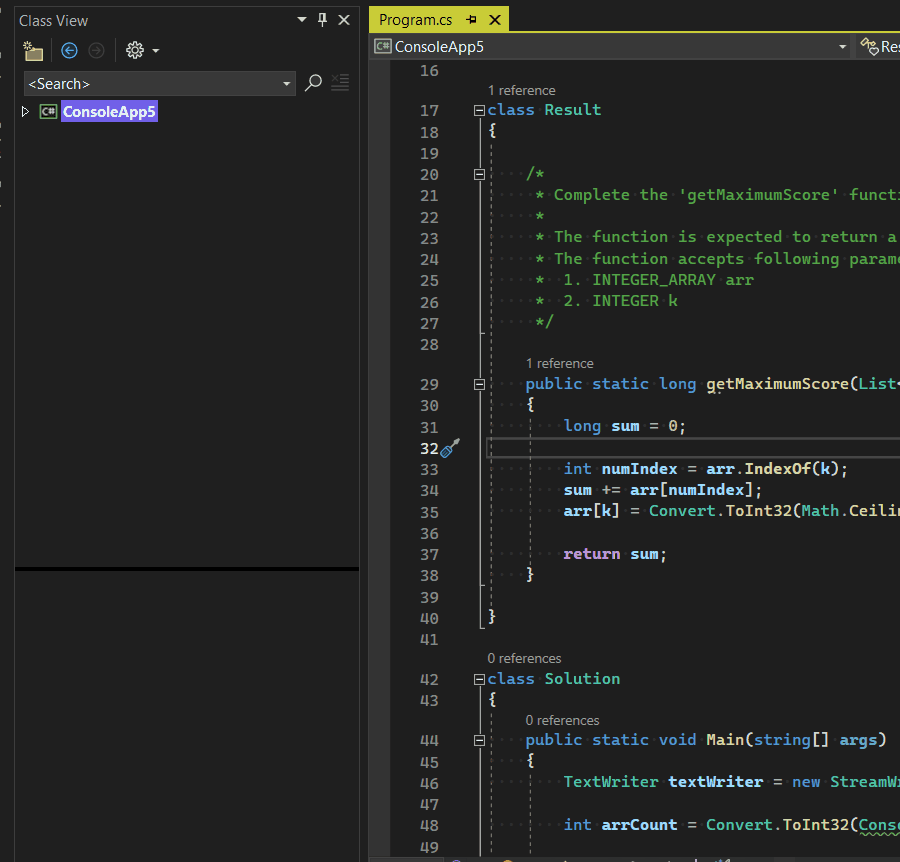This screenshot has width=900, height=862.
Task: Click the New Folder icon in Class View
Action: [31, 50]
